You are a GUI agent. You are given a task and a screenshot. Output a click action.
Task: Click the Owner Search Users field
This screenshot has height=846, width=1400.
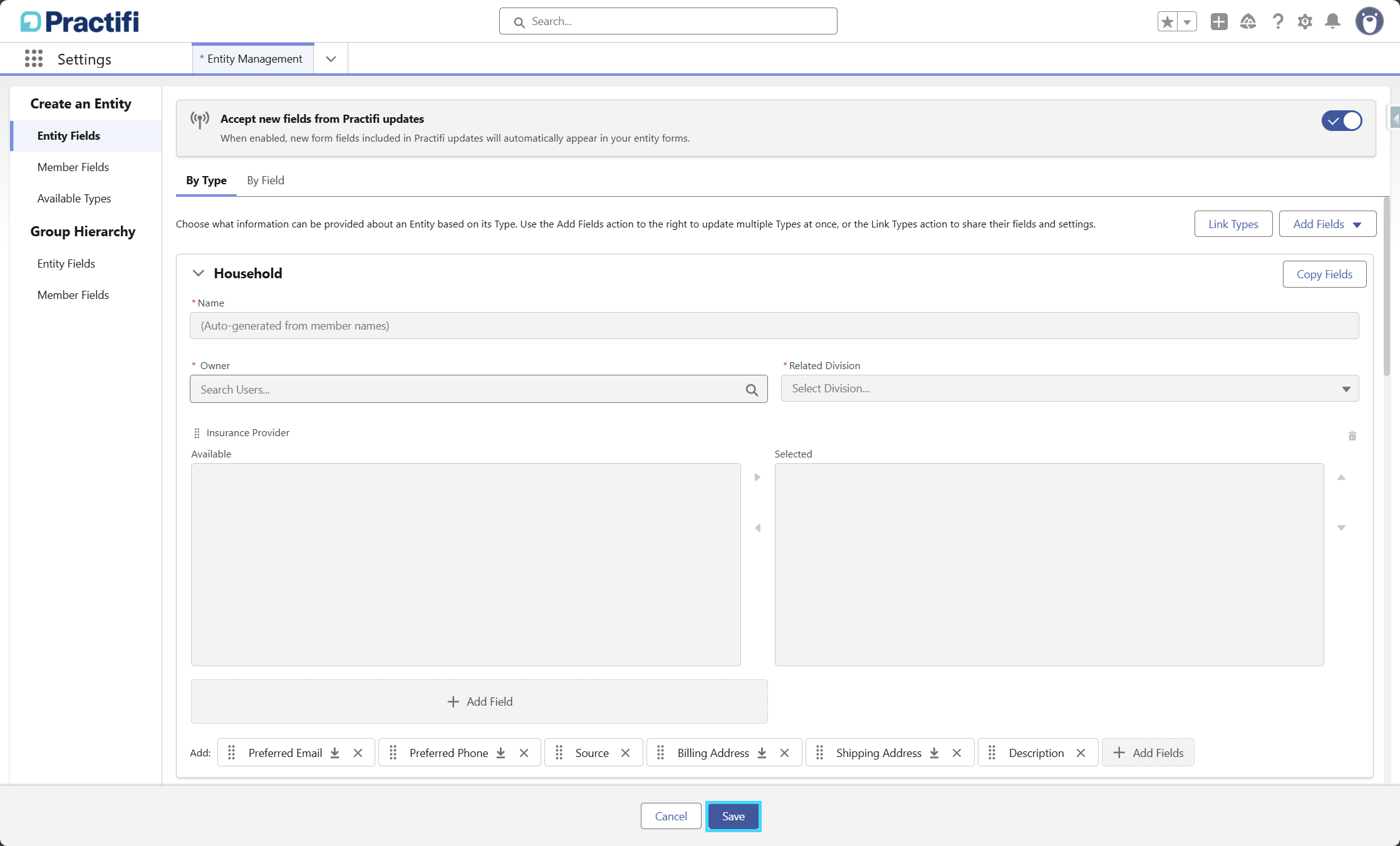[479, 389]
